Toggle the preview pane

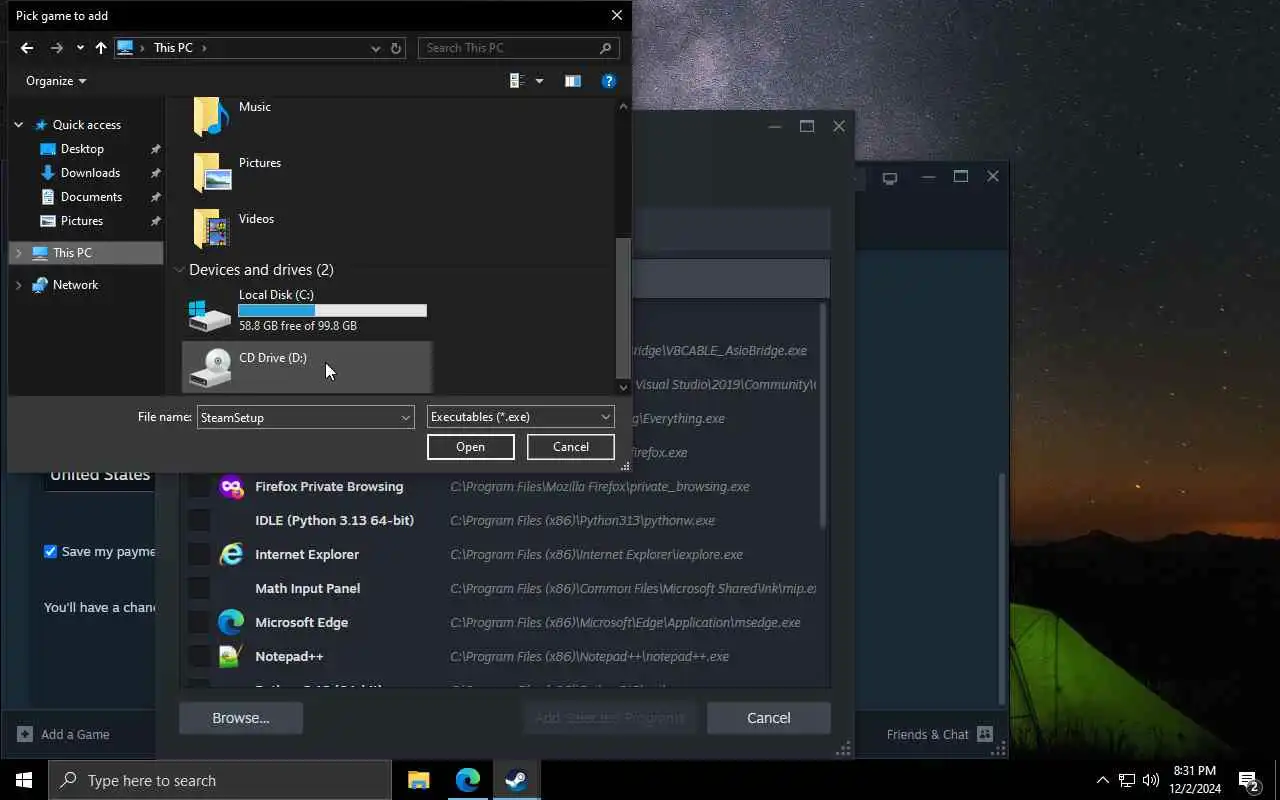(x=573, y=81)
